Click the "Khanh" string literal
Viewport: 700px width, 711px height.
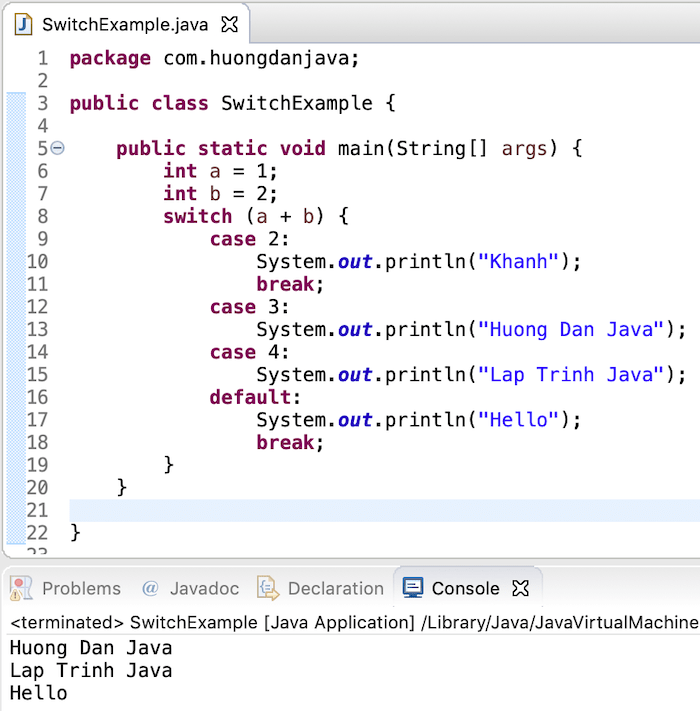[518, 262]
